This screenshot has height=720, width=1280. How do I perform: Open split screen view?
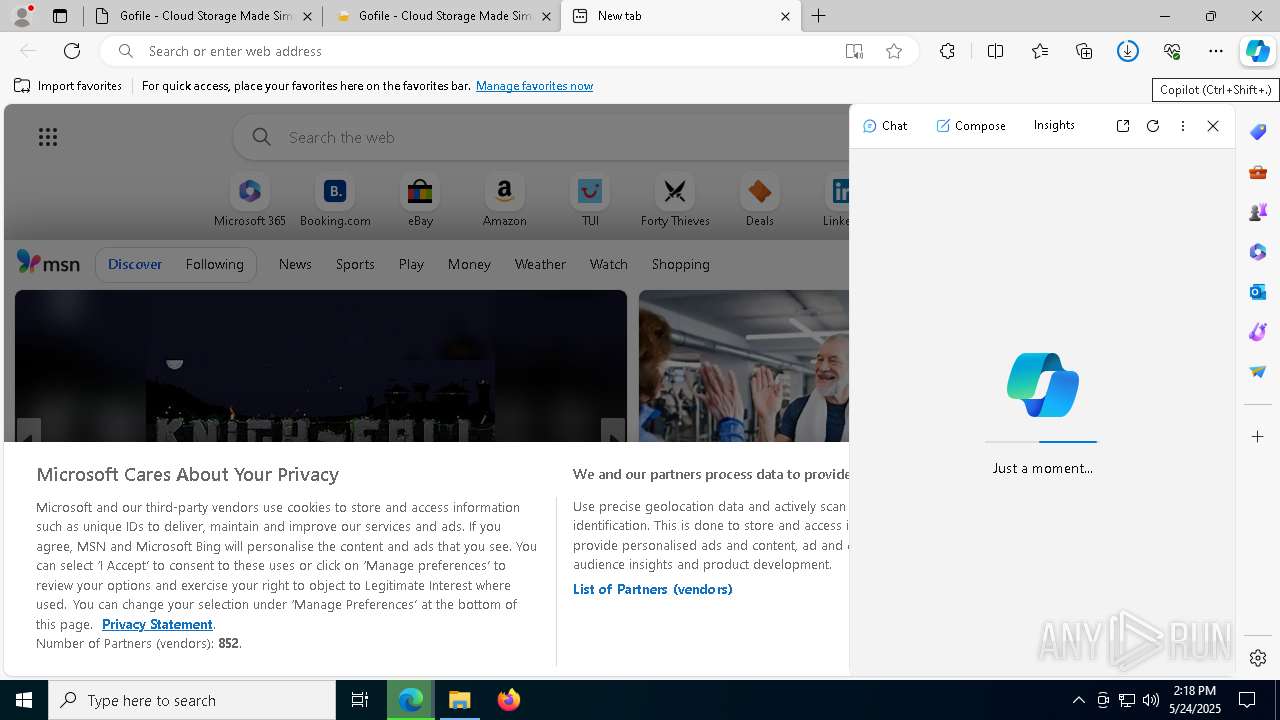tap(995, 51)
